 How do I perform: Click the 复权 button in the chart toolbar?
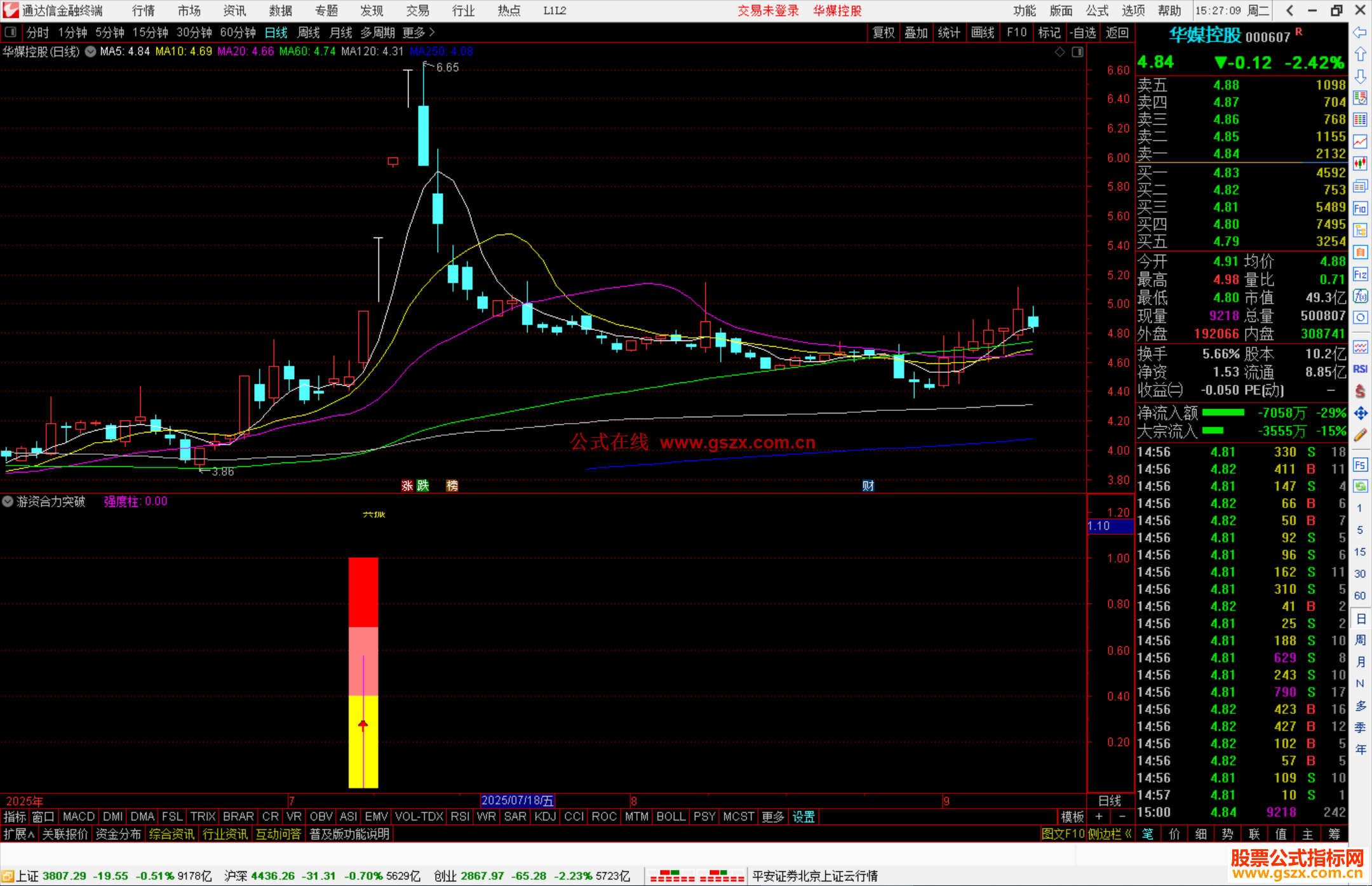point(884,32)
